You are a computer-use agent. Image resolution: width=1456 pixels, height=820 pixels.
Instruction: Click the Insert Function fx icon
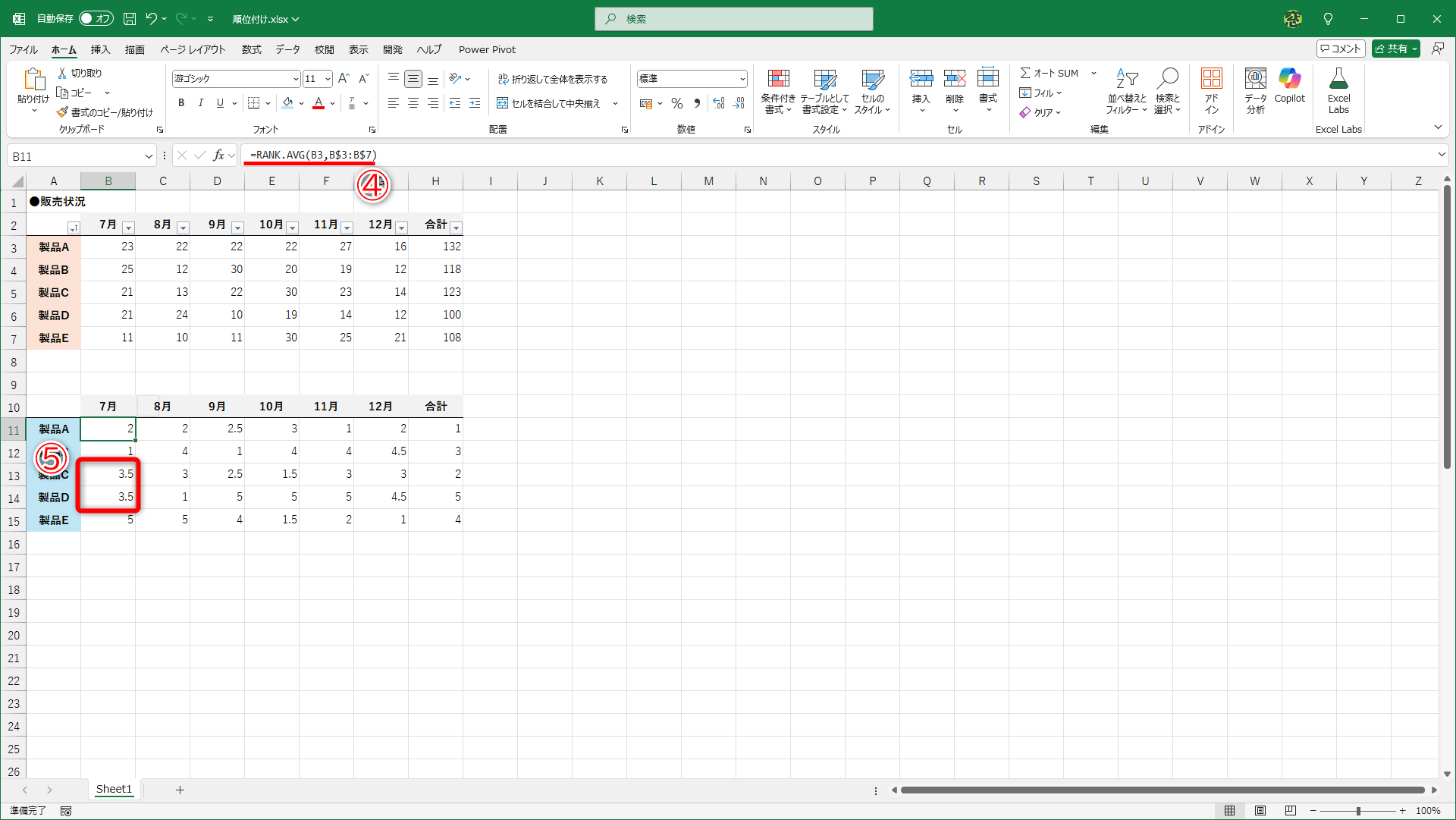[218, 156]
